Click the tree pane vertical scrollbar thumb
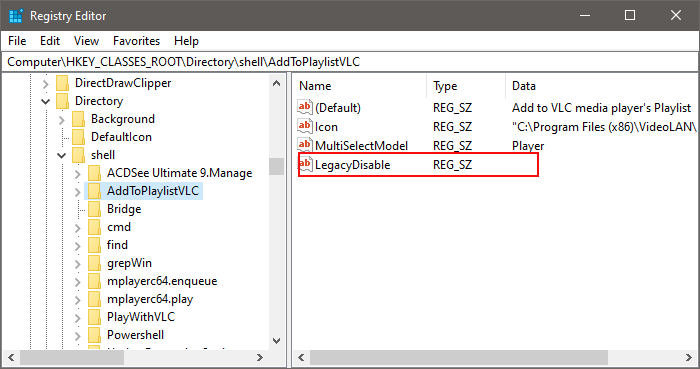 click(x=276, y=166)
